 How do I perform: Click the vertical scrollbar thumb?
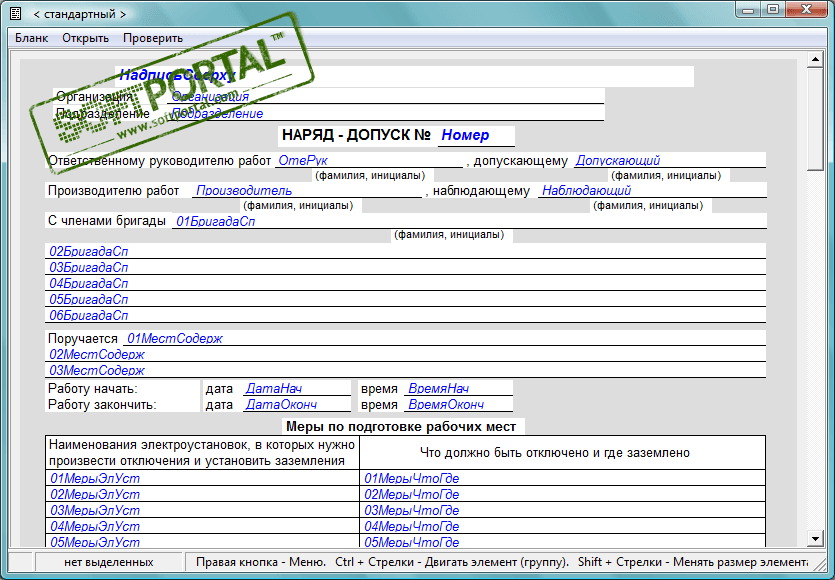pos(815,120)
